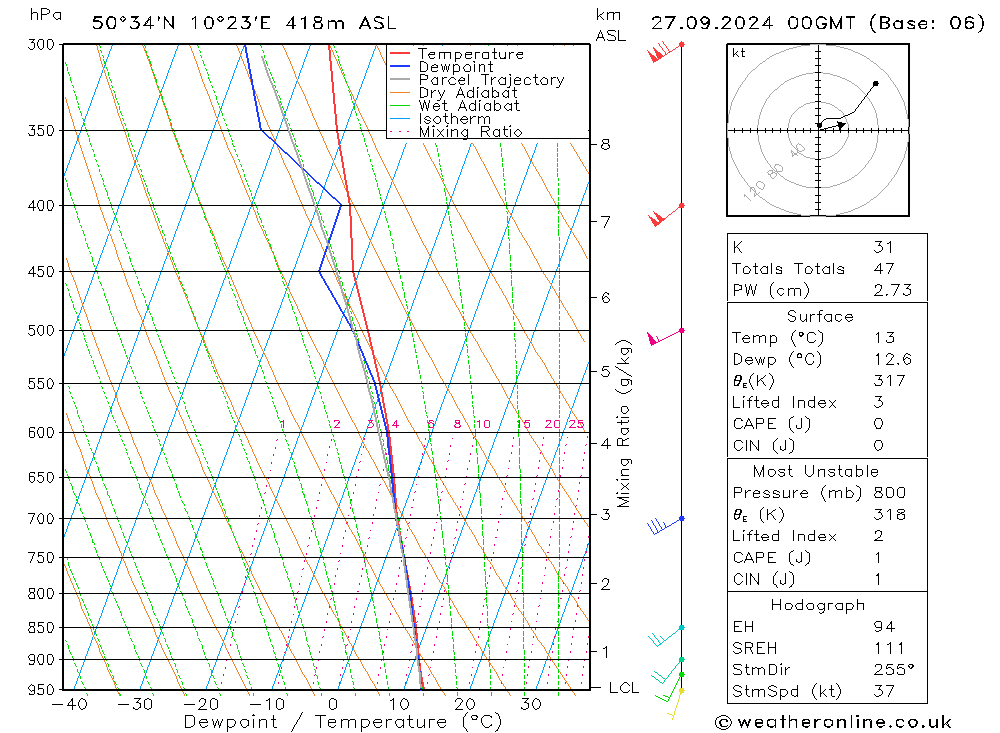This screenshot has height=733, width=1000.
Task: Click the 0 temperature axis label
Action: [333, 704]
